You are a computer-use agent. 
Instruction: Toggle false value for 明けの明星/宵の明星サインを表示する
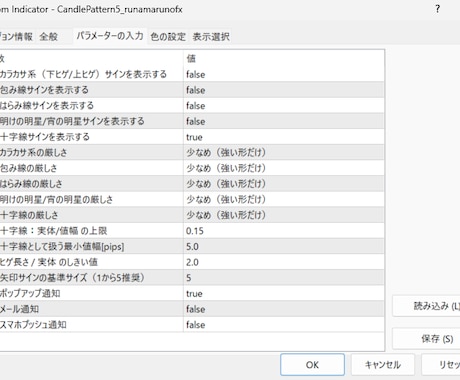tap(284, 121)
